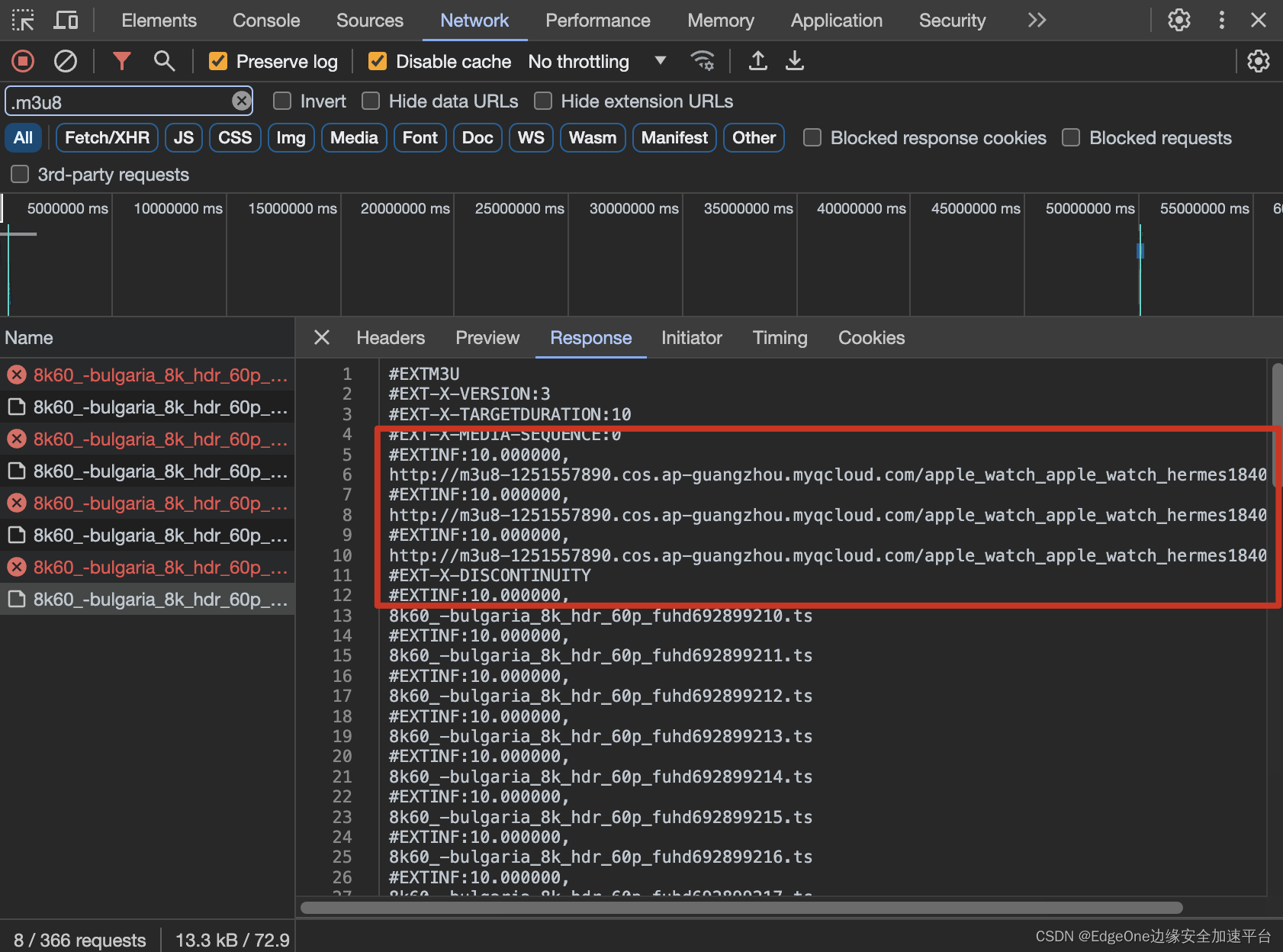Filter requests by CSS
This screenshot has width=1283, height=952.
(x=235, y=137)
